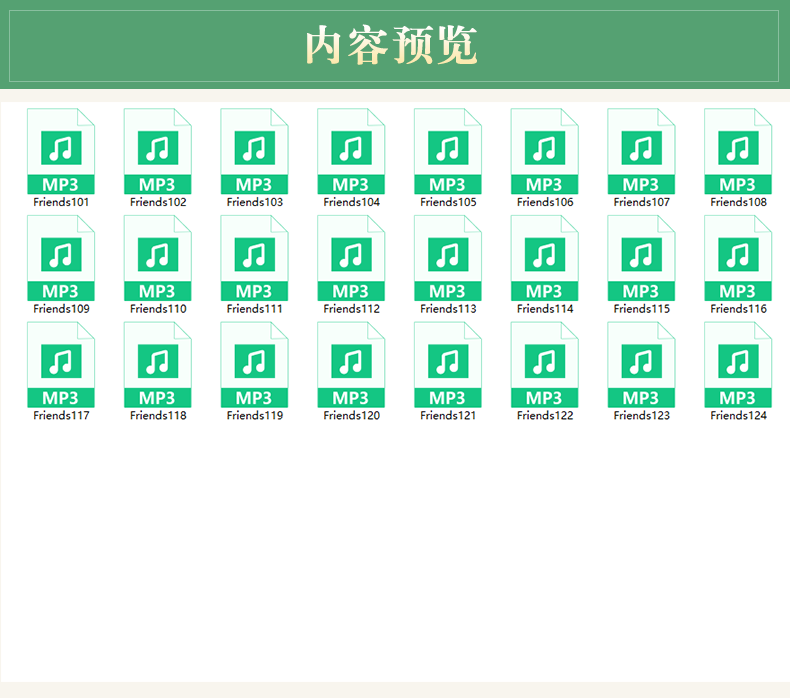The height and width of the screenshot is (698, 790).
Task: Click the Friends103 audio file icon
Action: [x=254, y=151]
